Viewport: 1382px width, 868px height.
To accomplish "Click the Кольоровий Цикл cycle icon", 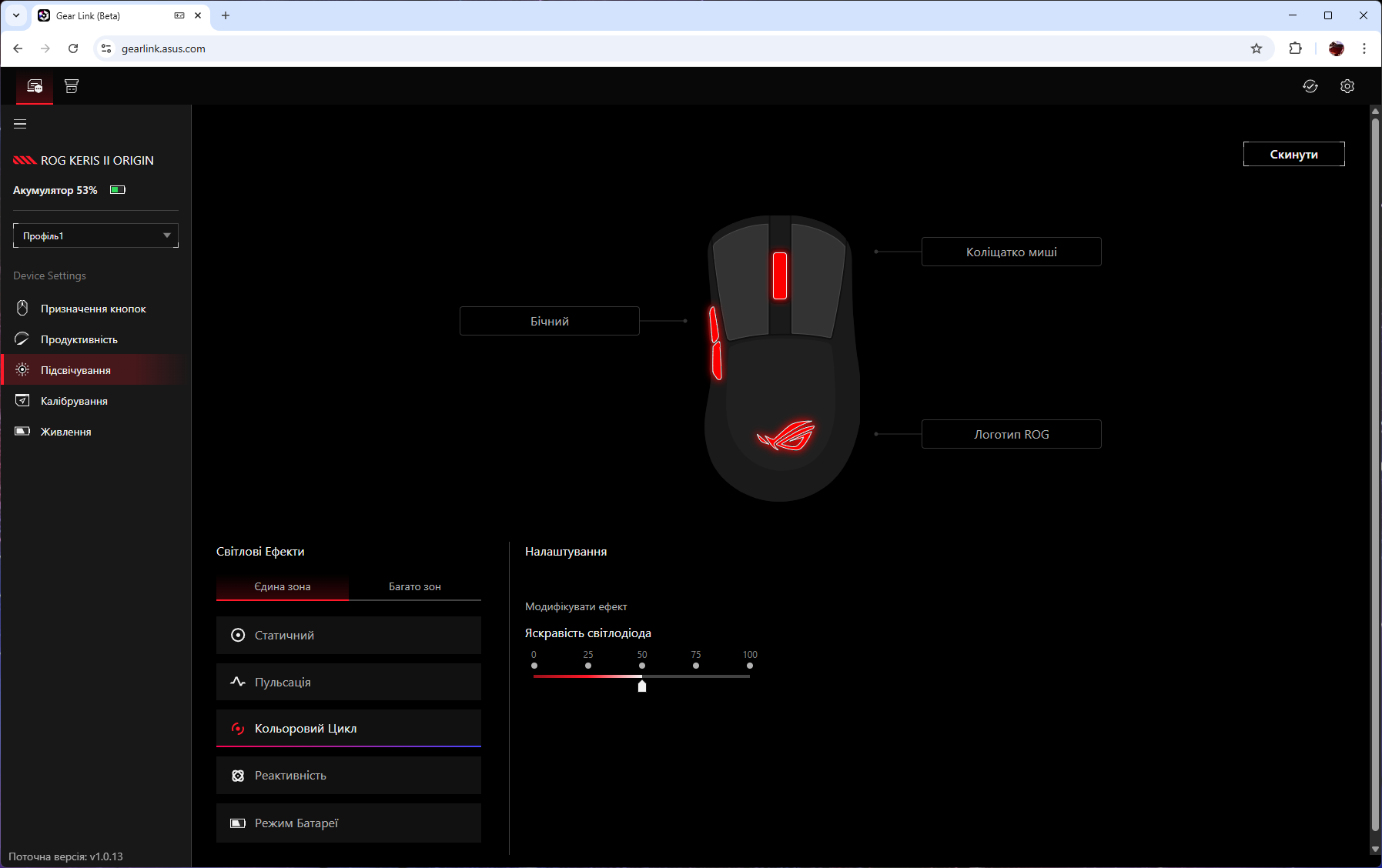I will pos(238,728).
